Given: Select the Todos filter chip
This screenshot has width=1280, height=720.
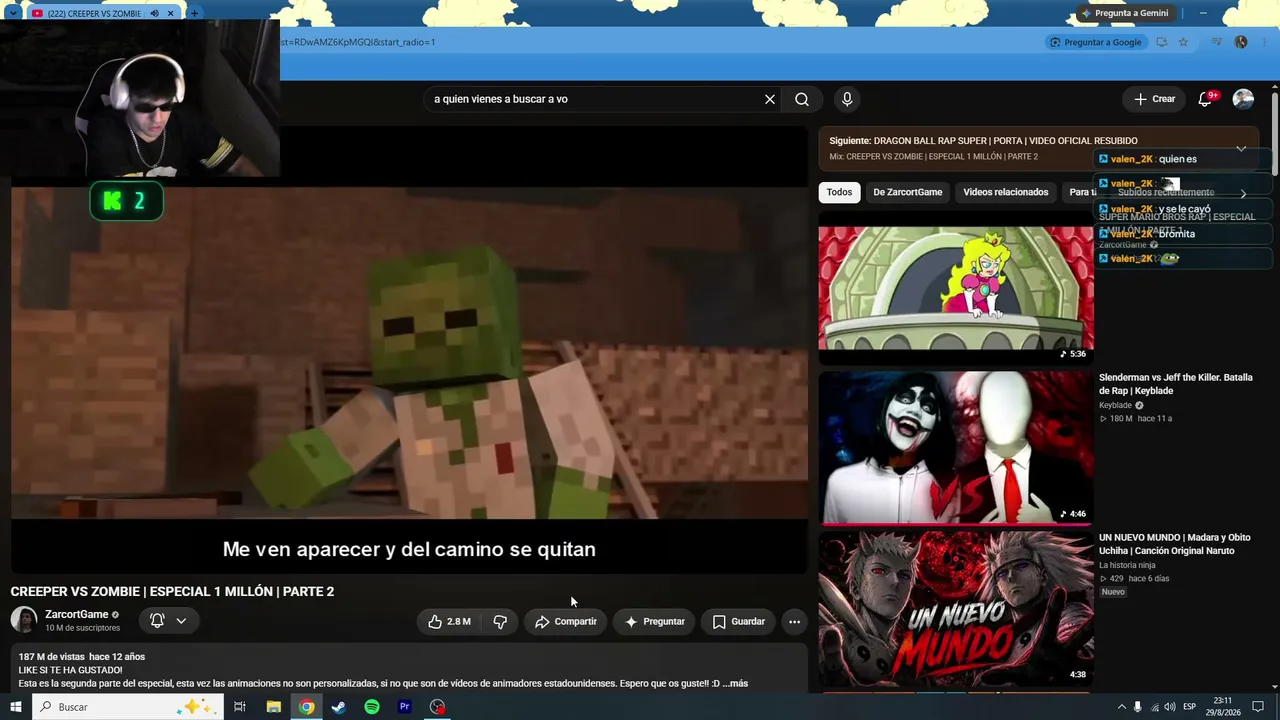Looking at the screenshot, I should coord(840,192).
